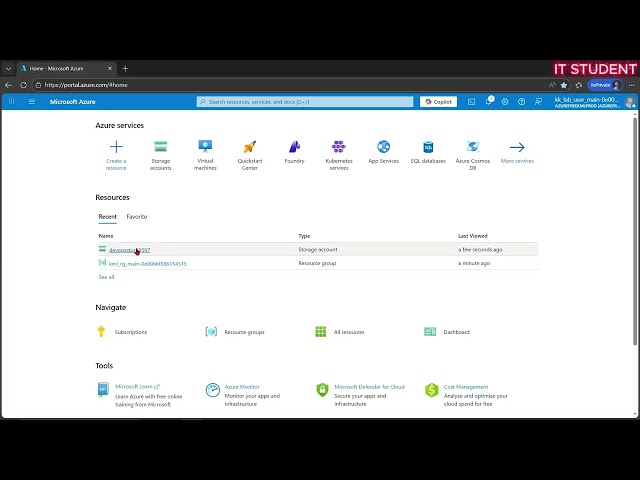This screenshot has width=640, height=480.
Task: Click the Azure Monitor gauge icon
Action: point(213,390)
